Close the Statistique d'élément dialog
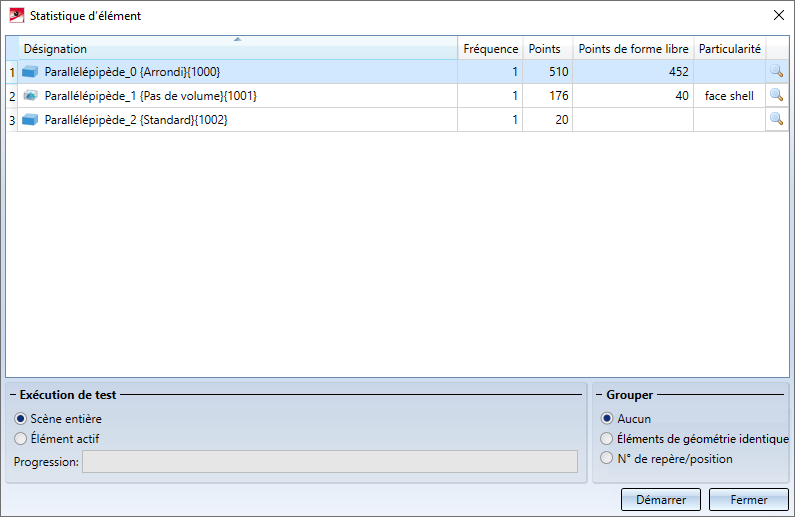The height and width of the screenshot is (517, 795). point(779,15)
